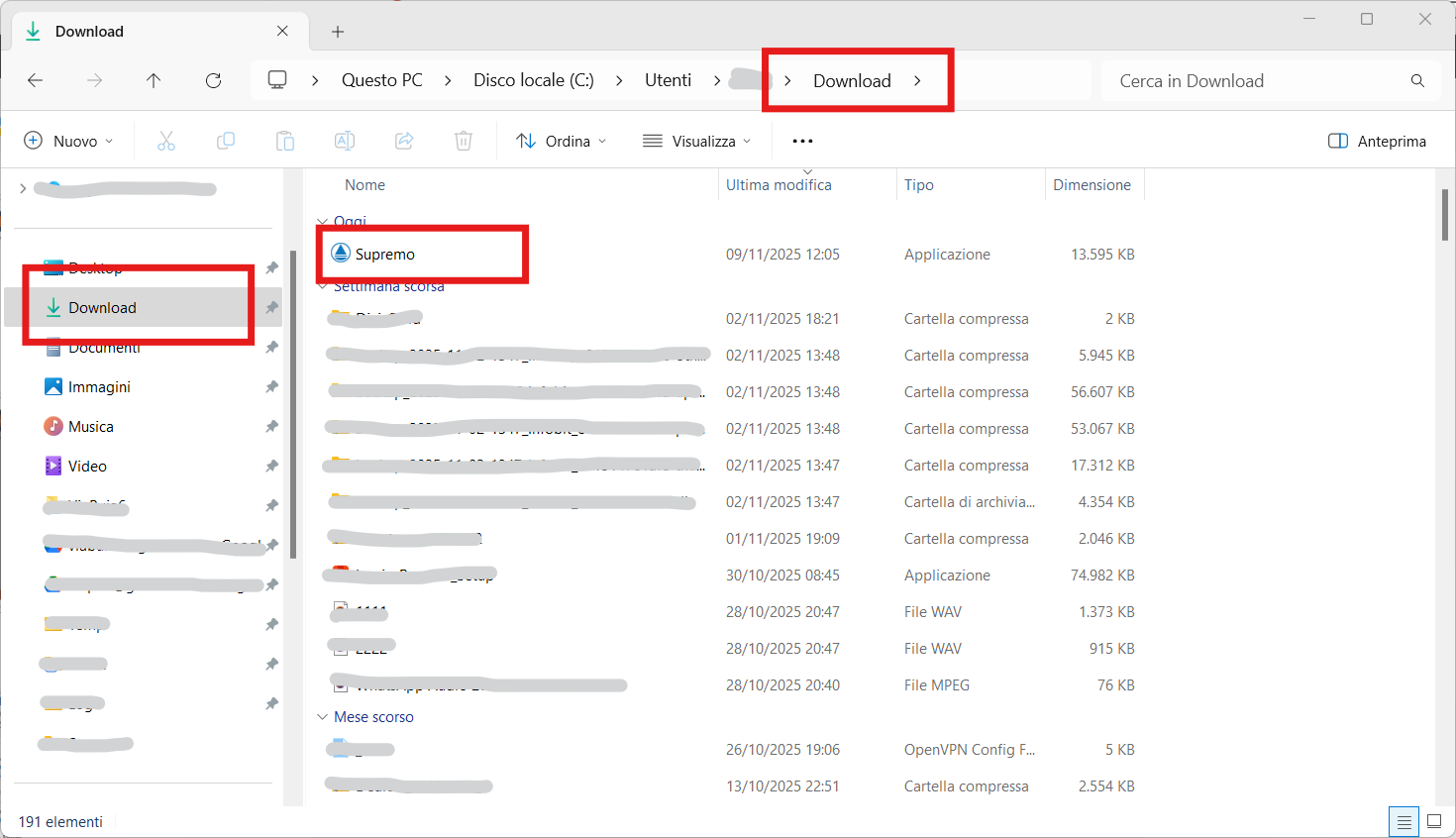
Task: Switch to details list view layout
Action: click(x=1404, y=822)
